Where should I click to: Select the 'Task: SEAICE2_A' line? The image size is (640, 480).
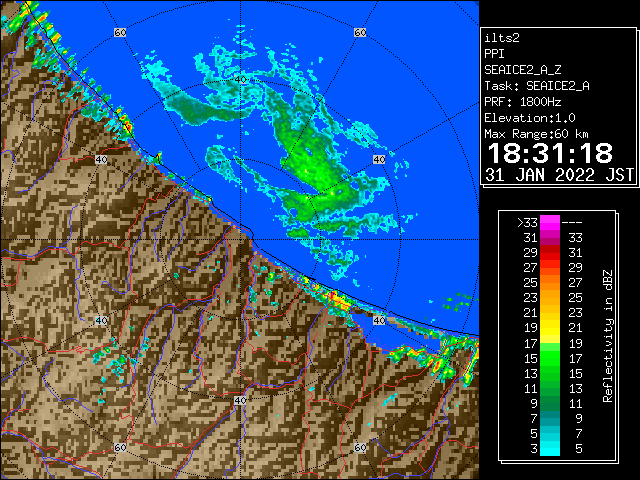(x=537, y=86)
